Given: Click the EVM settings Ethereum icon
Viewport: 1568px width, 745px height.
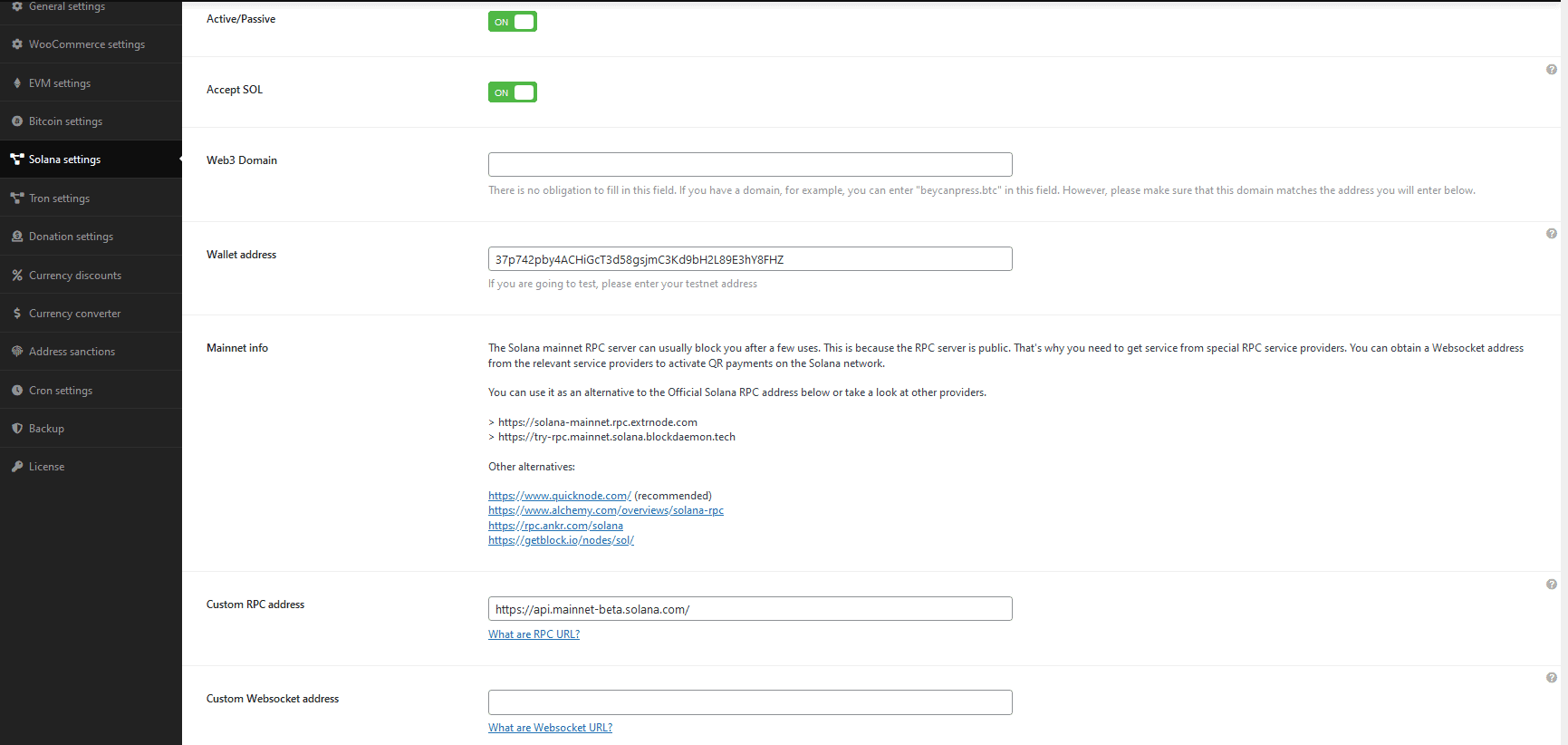Looking at the screenshot, I should [17, 83].
